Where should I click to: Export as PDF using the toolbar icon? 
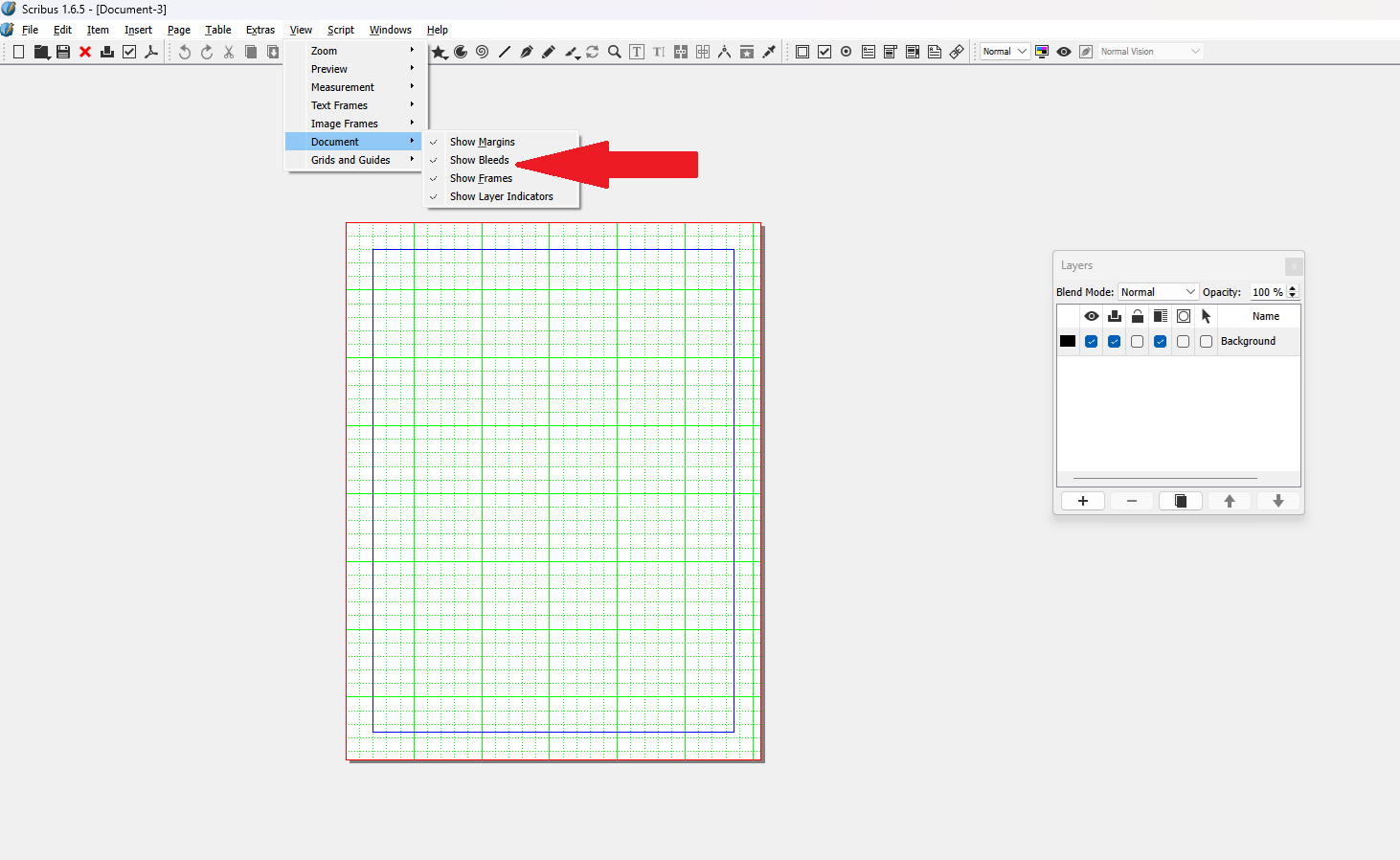point(151,52)
